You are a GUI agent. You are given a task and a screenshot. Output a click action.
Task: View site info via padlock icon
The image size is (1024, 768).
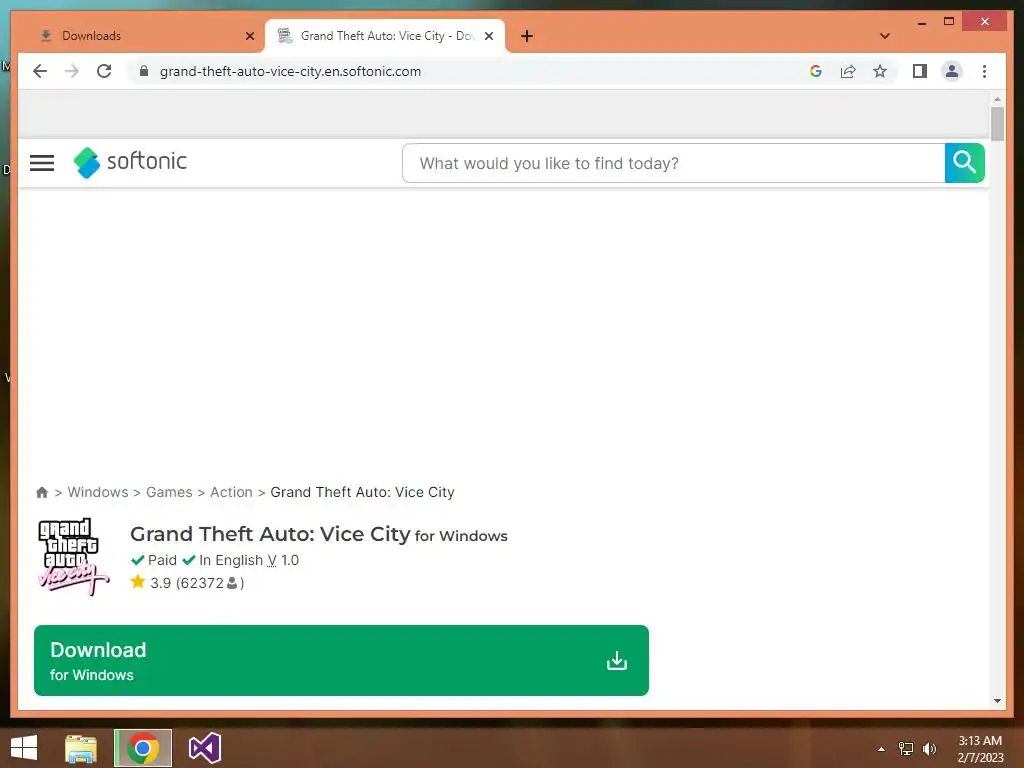pos(144,71)
